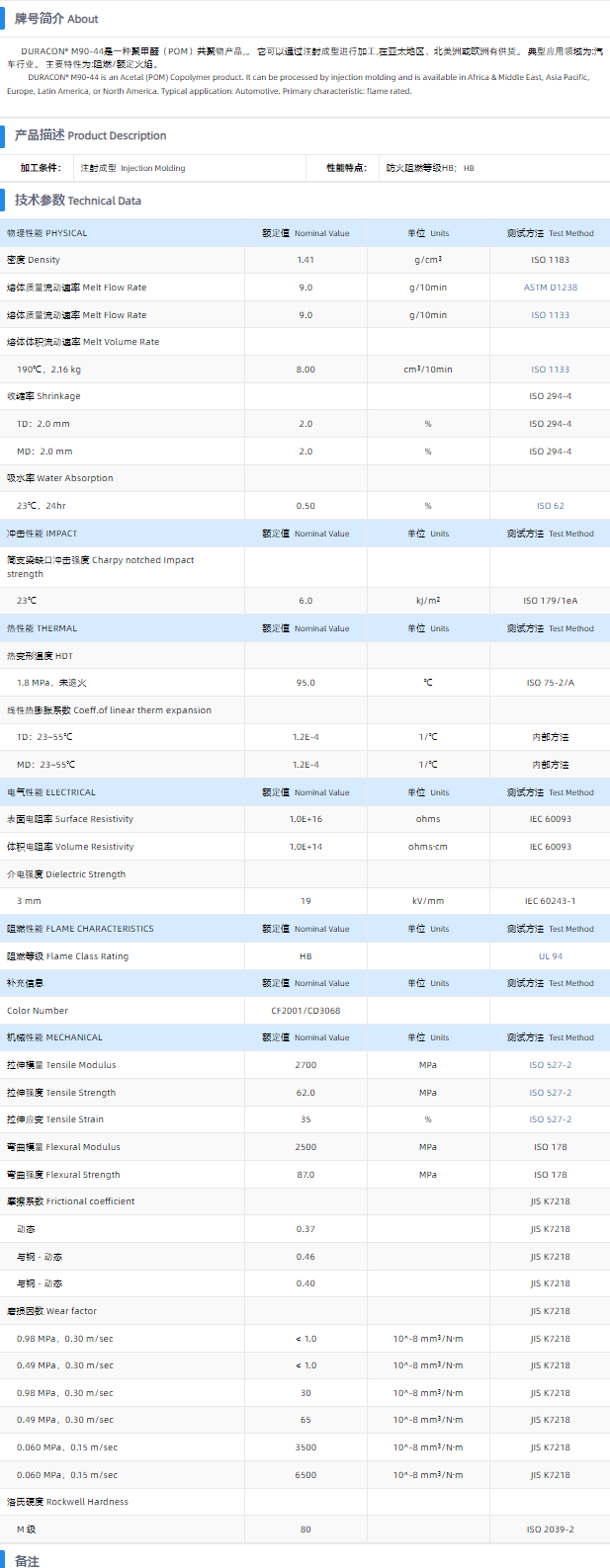Click the ISO 62 water absorption link
Image resolution: width=610 pixels, height=1568 pixels.
550,506
